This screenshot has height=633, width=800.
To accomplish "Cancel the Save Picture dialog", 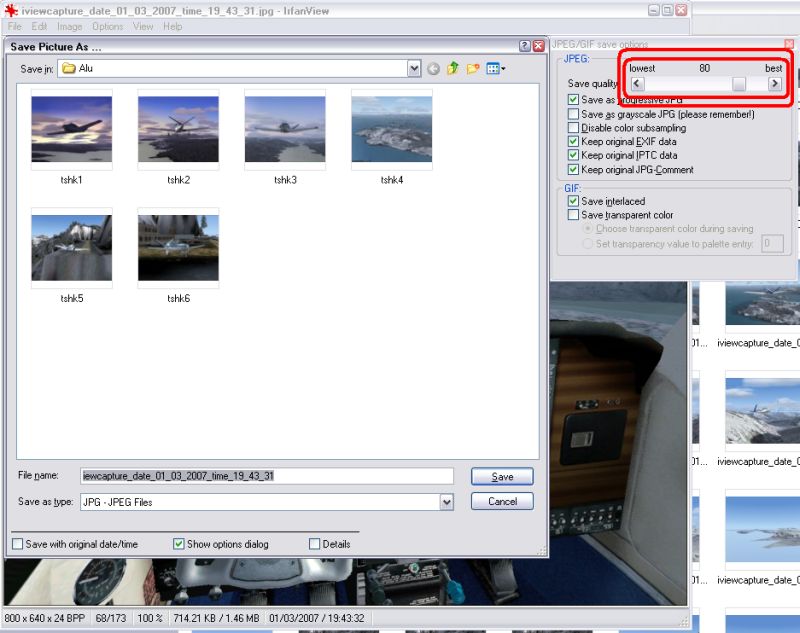I will tap(502, 501).
